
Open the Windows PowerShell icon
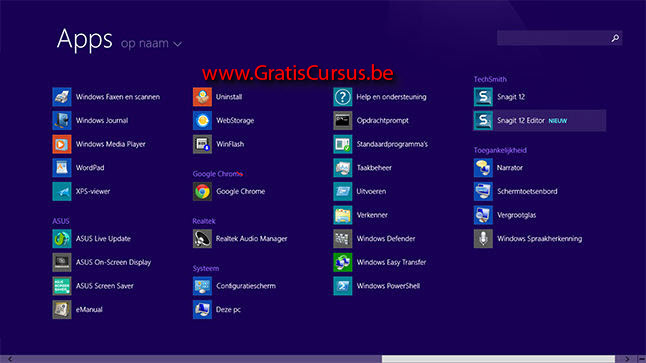point(343,286)
